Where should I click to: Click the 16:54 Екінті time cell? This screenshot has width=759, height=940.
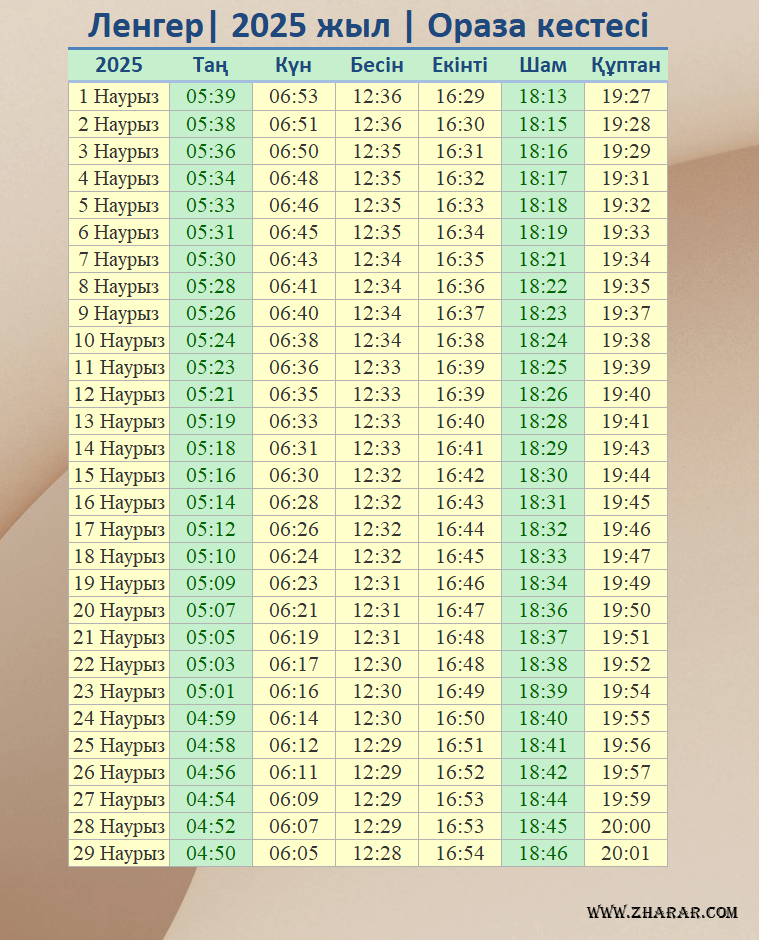click(x=460, y=853)
